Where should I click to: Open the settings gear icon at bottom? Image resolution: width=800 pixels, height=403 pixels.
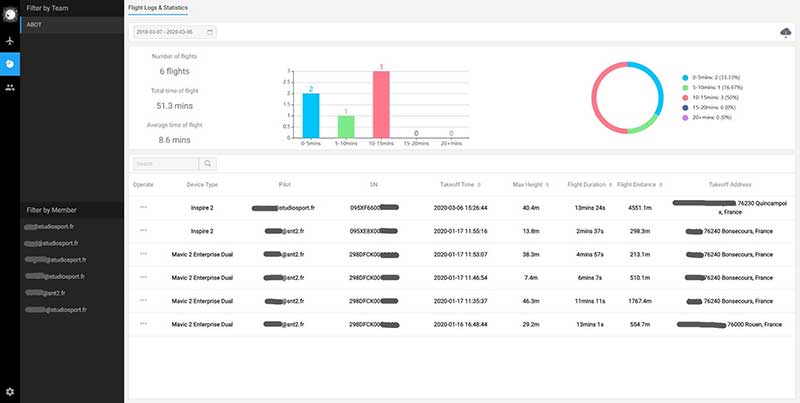tap(10, 392)
